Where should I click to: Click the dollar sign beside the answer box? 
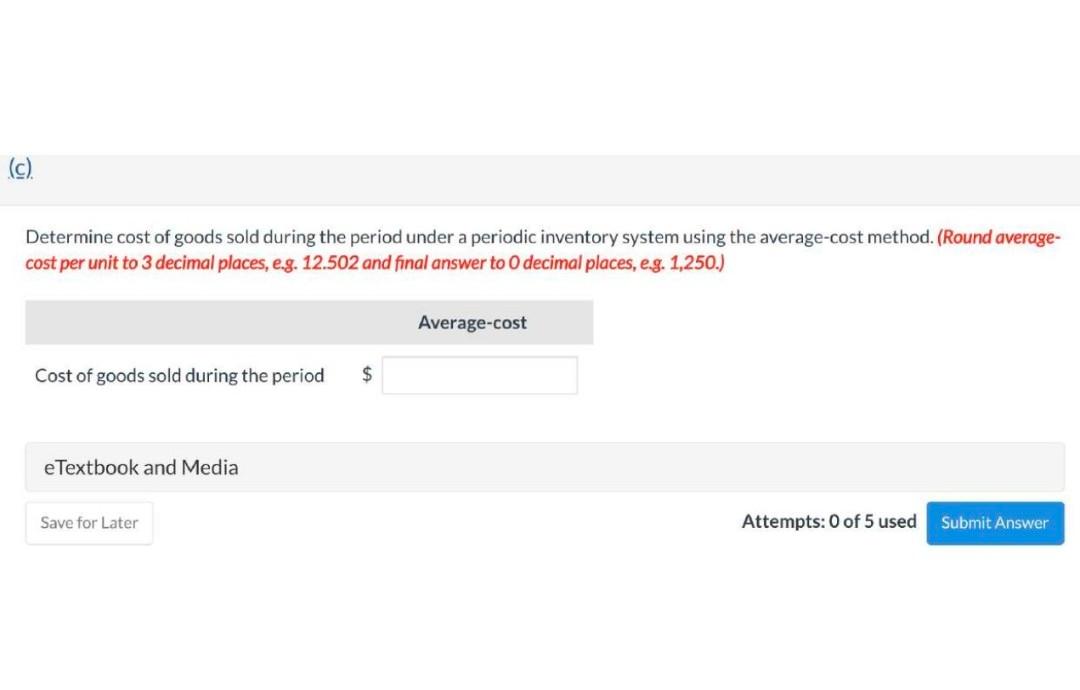pyautogui.click(x=366, y=374)
